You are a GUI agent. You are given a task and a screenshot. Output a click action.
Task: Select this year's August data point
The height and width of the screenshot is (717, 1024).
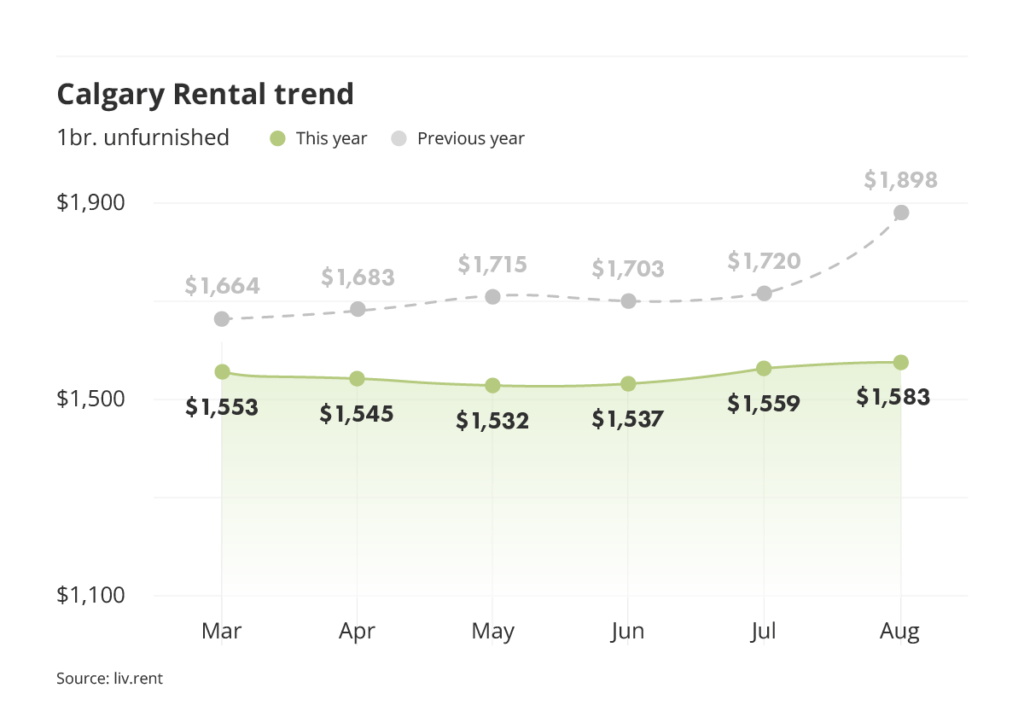[901, 362]
